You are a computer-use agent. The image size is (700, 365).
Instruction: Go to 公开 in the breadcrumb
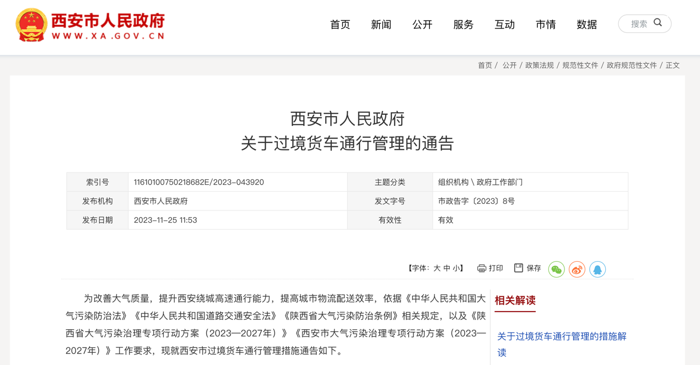click(x=509, y=65)
